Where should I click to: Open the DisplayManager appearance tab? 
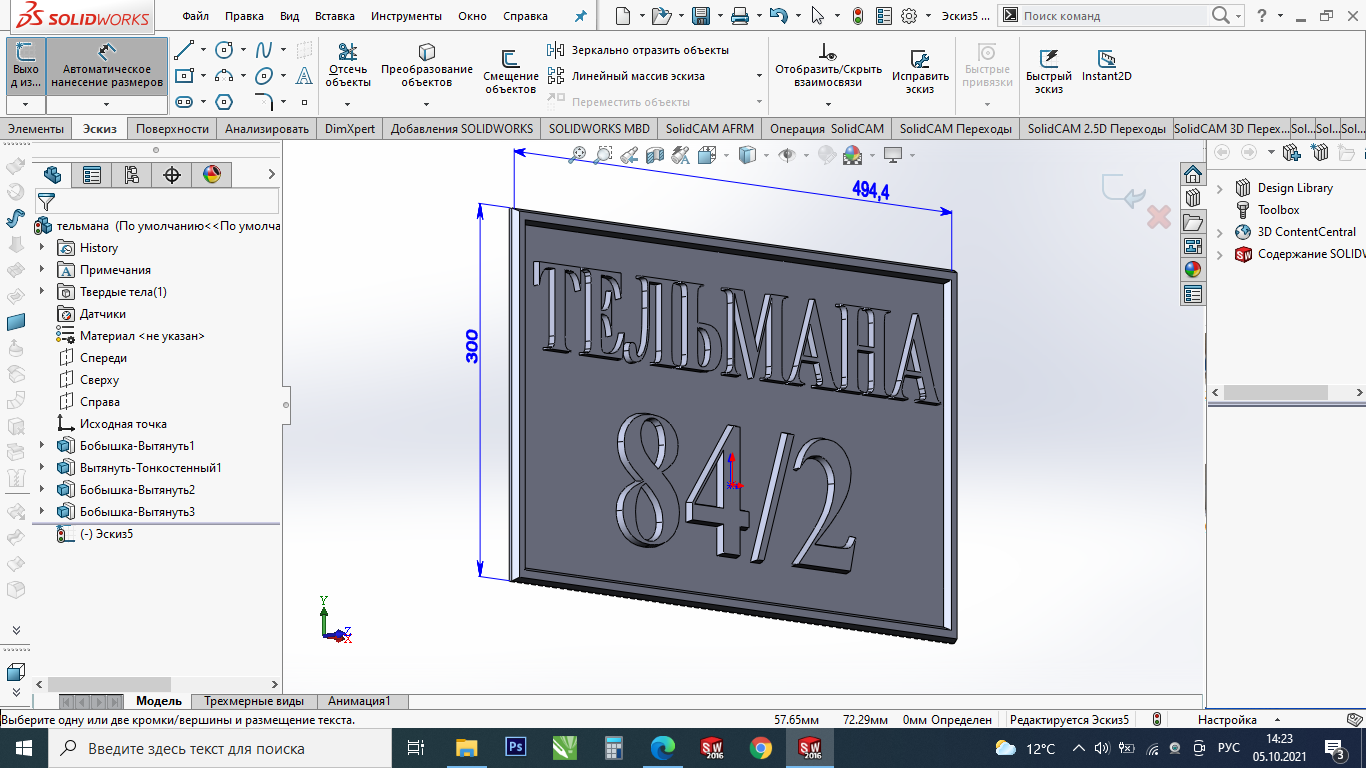click(x=211, y=175)
